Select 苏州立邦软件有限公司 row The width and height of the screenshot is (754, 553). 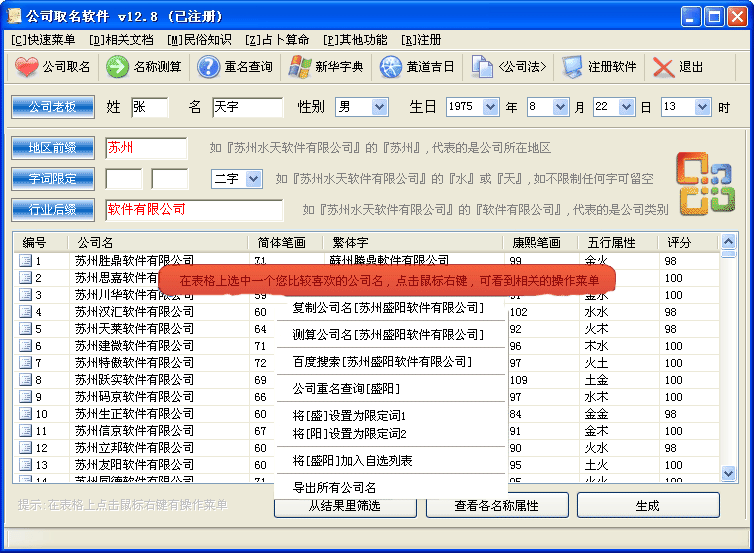(x=134, y=448)
